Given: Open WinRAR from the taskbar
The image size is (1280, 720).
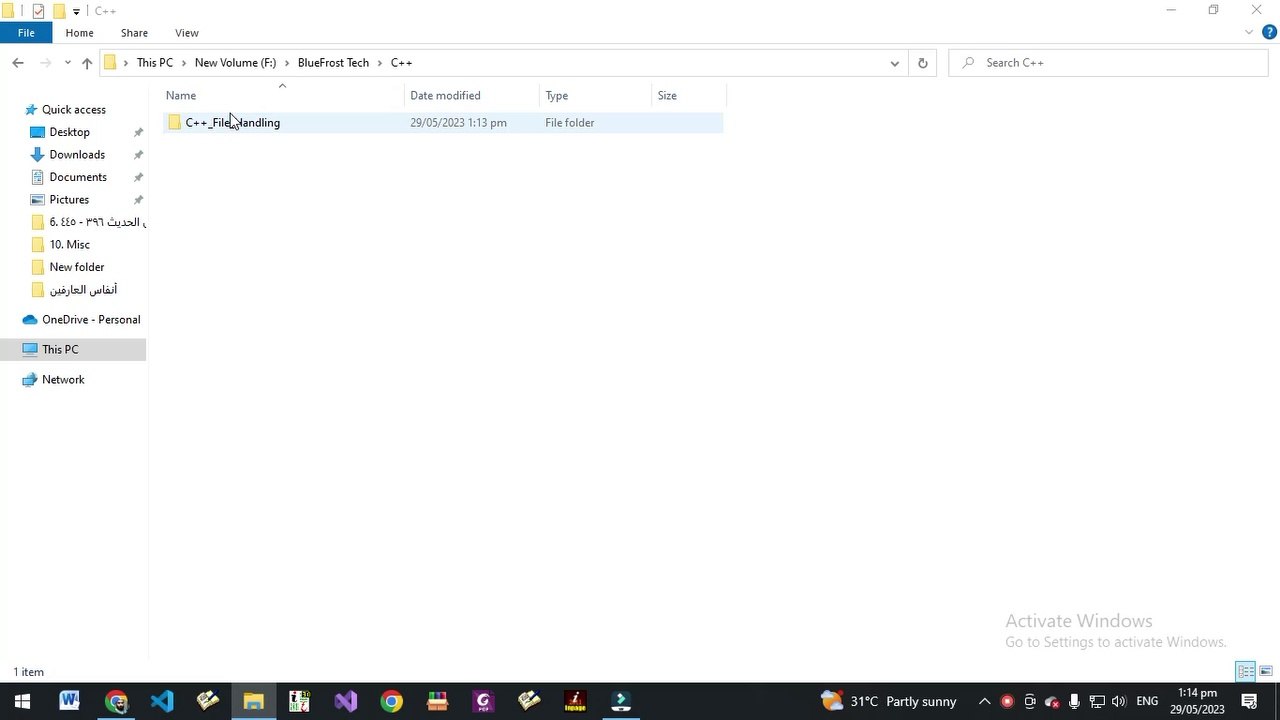Looking at the screenshot, I should (437, 701).
